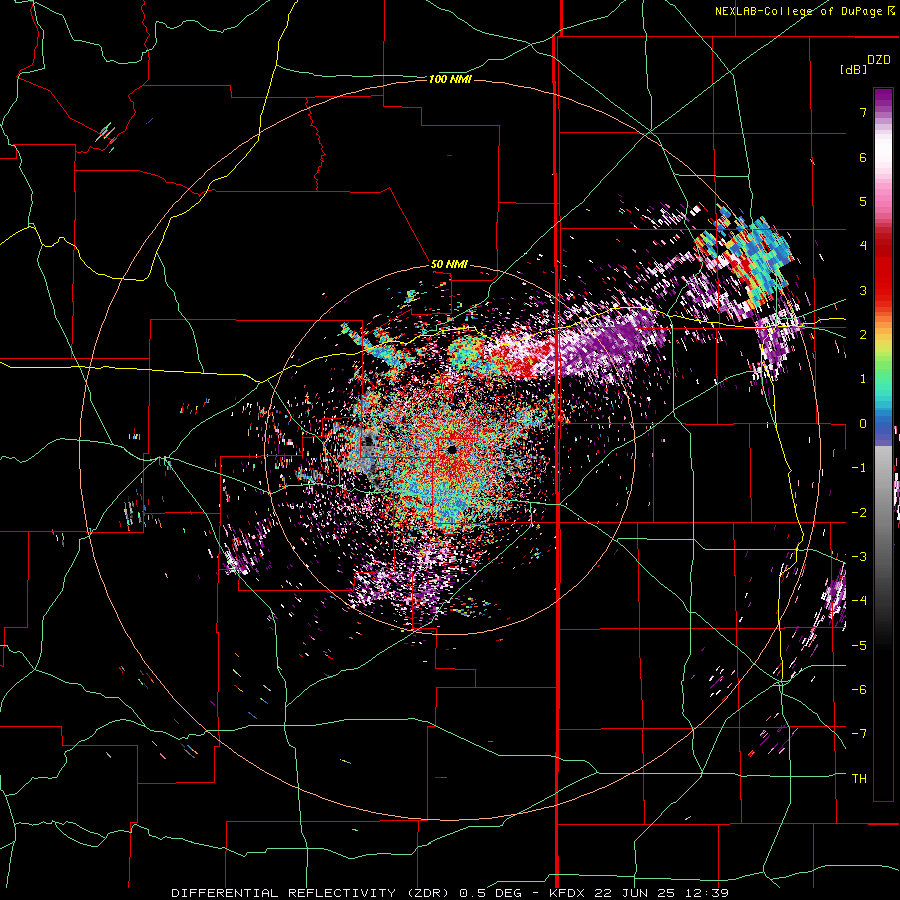The image size is (900, 900).
Task: Select the 5 value on the dB scale
Action: 863,201
